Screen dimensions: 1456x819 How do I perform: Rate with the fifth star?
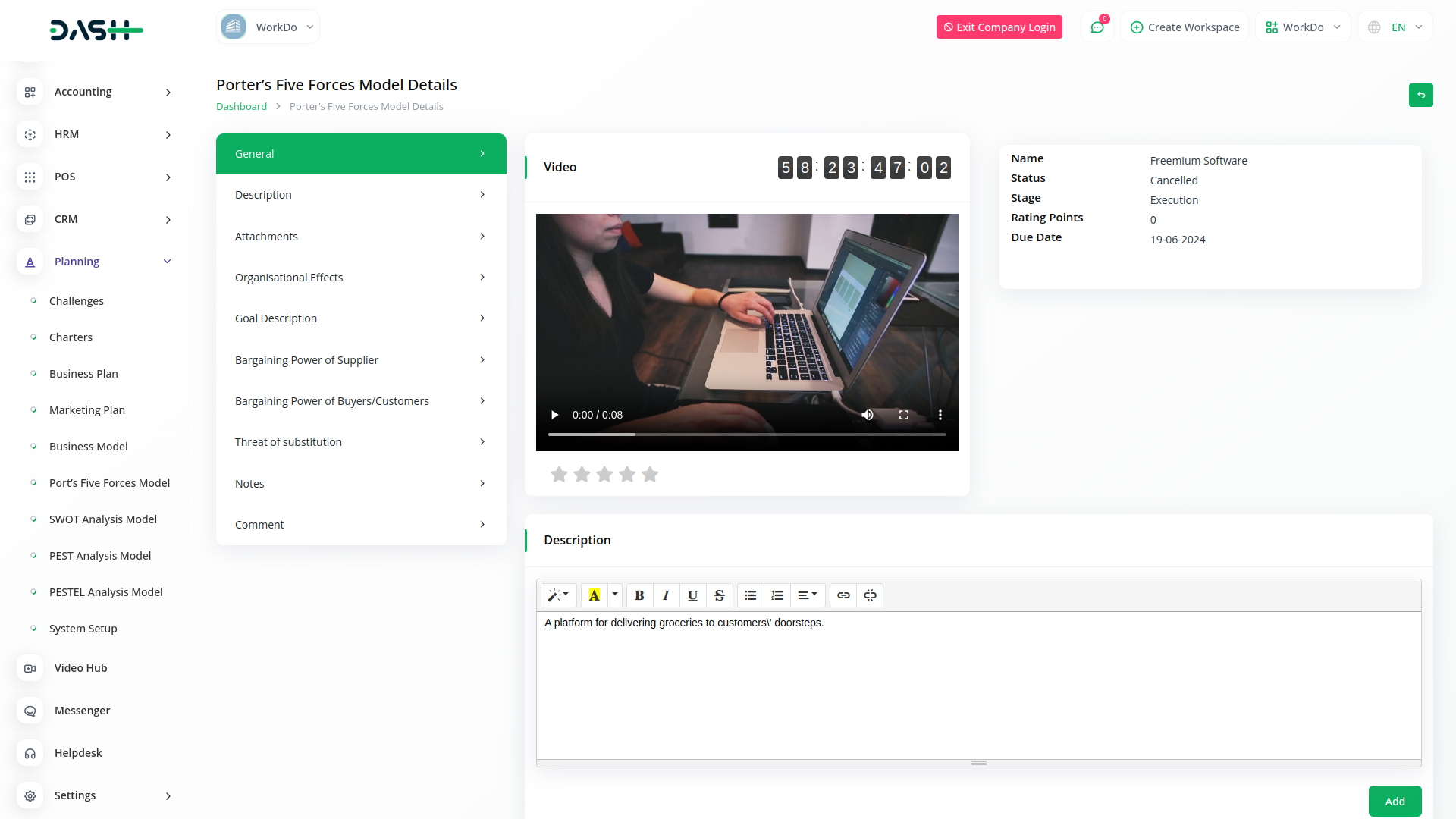tap(650, 475)
